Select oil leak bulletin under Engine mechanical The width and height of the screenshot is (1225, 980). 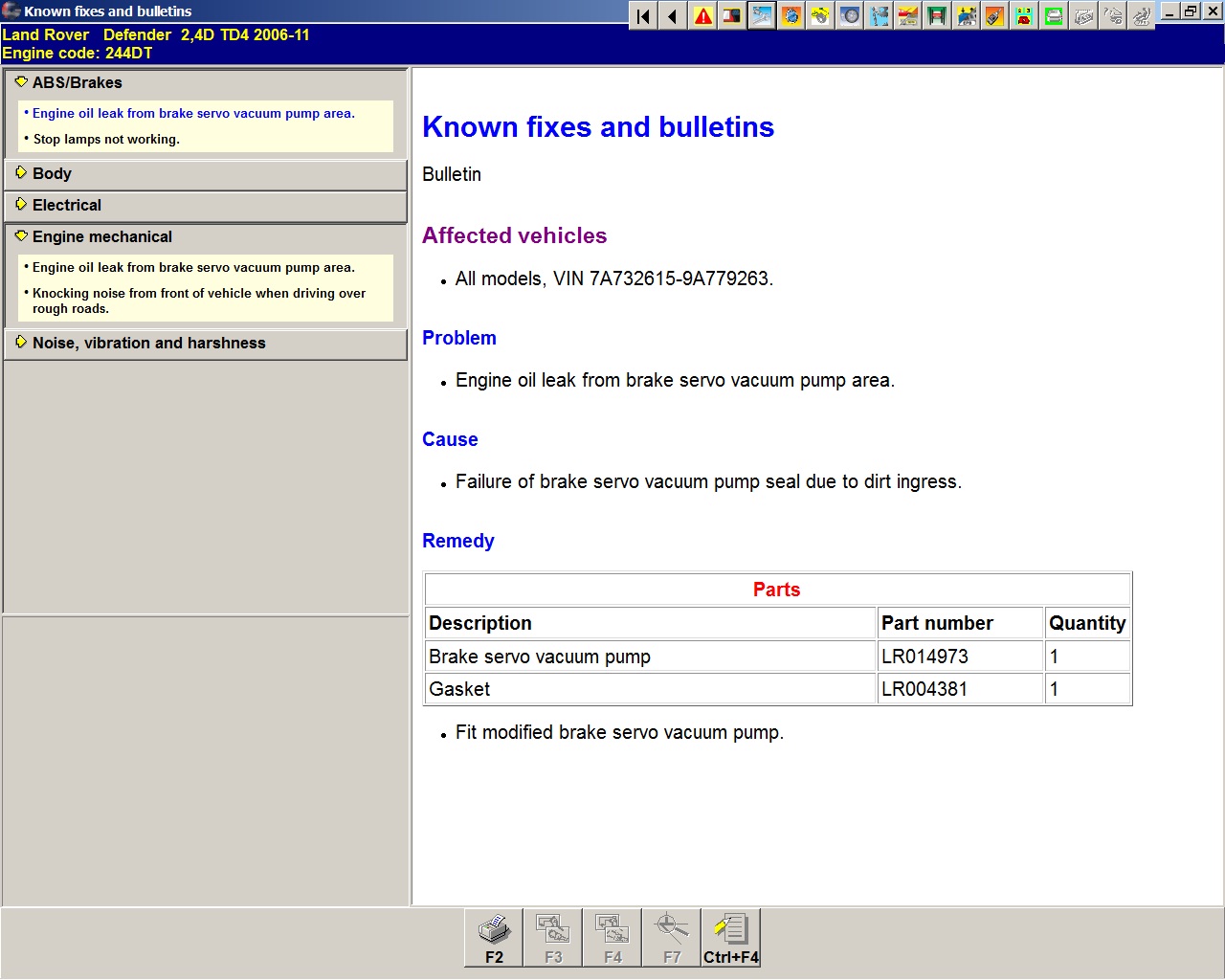[x=193, y=268]
